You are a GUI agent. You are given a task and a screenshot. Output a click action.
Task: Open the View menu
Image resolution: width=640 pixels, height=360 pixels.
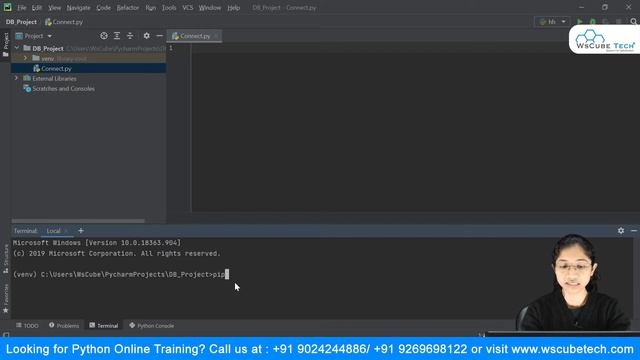54,8
